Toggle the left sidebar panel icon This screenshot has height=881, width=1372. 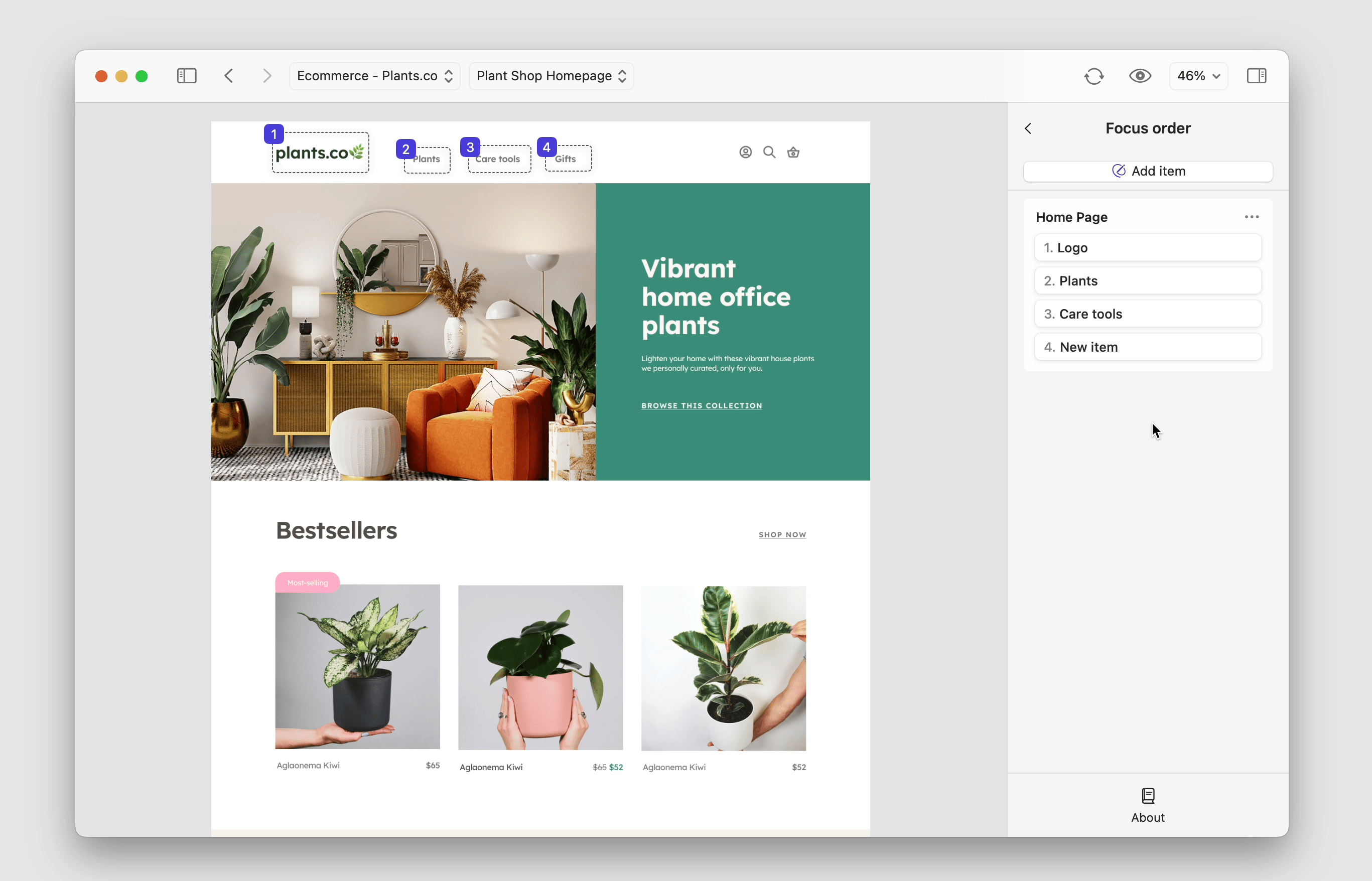click(x=187, y=76)
